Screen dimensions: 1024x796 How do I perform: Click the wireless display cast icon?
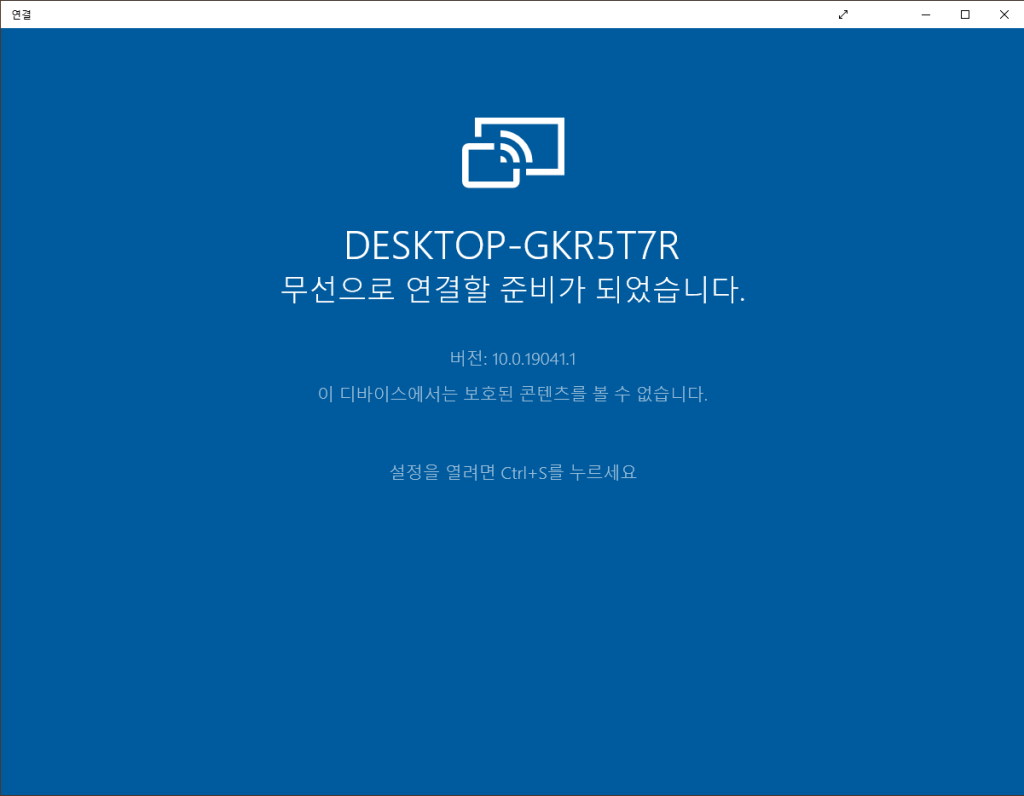point(513,153)
